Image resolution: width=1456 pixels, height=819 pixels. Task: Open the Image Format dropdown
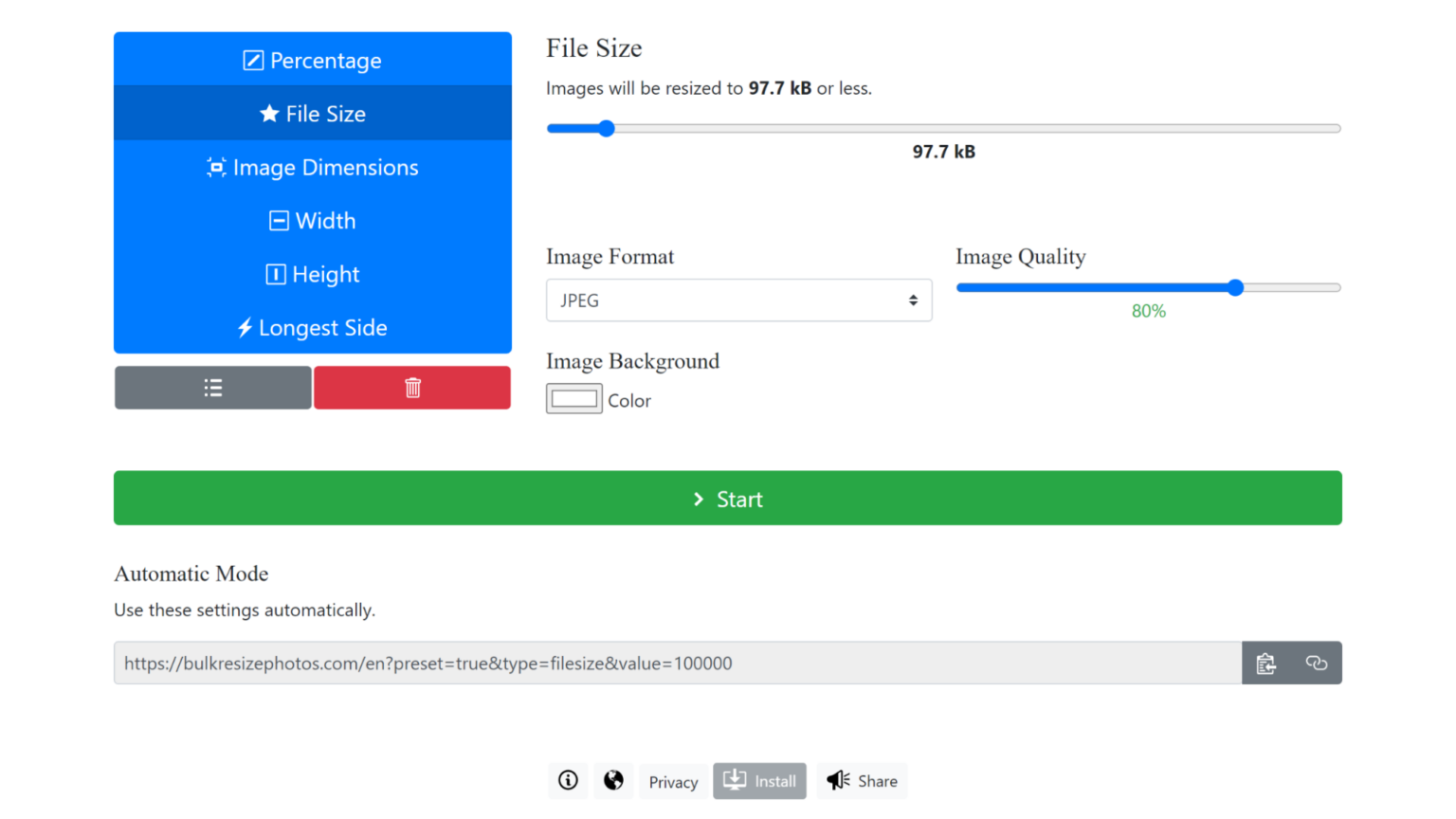pyautogui.click(x=738, y=300)
